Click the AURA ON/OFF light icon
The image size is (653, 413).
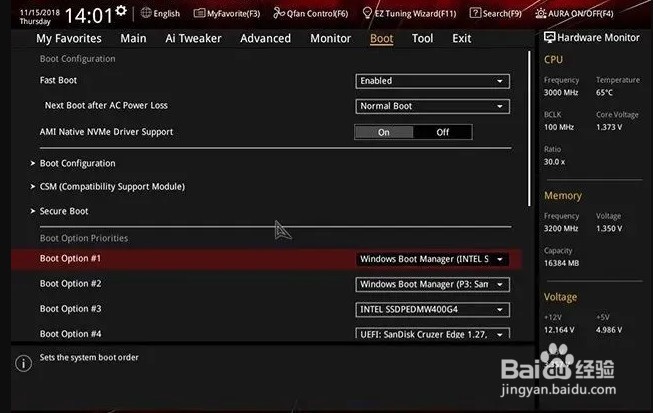[x=541, y=13]
